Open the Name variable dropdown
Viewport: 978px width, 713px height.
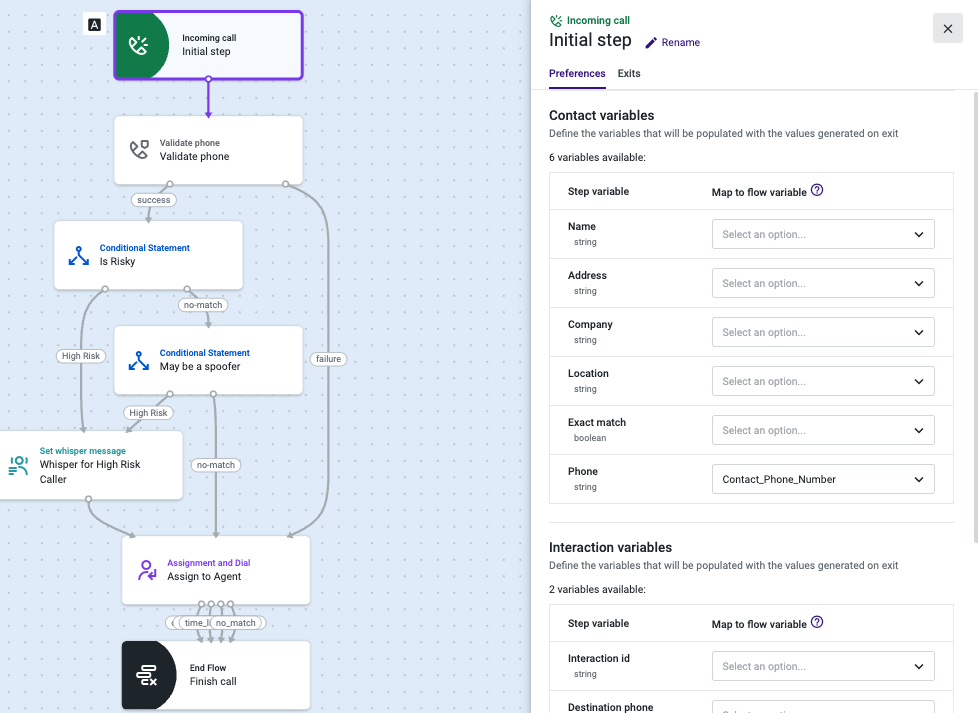tap(823, 235)
